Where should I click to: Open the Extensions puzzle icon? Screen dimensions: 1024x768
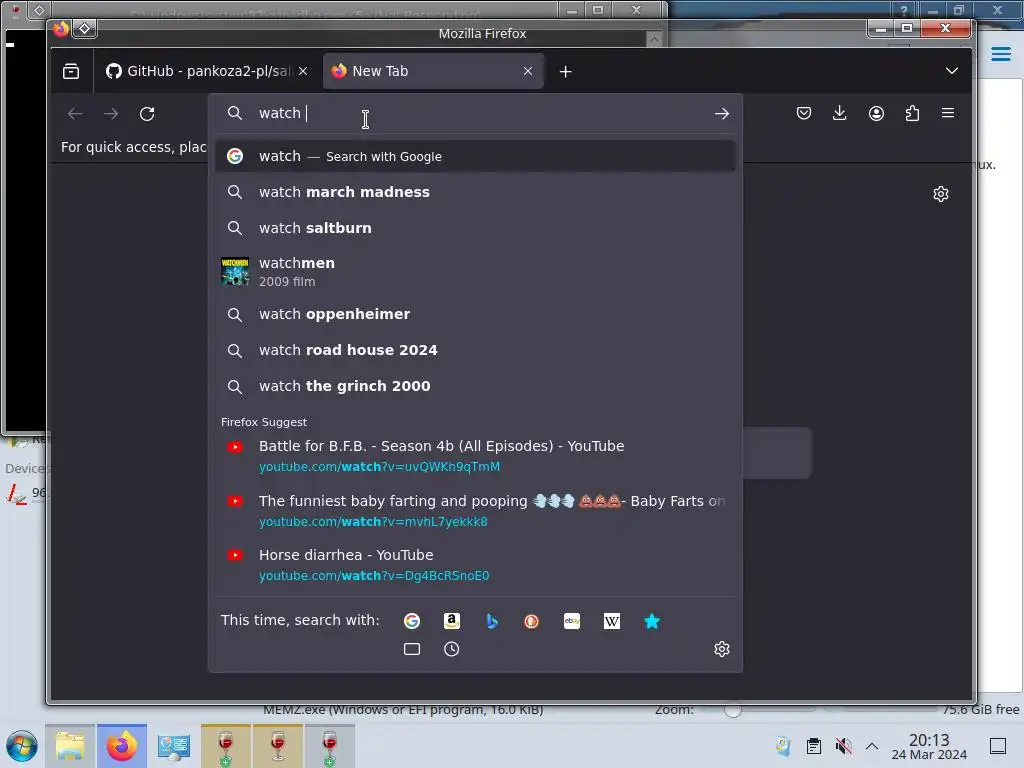[x=912, y=114]
